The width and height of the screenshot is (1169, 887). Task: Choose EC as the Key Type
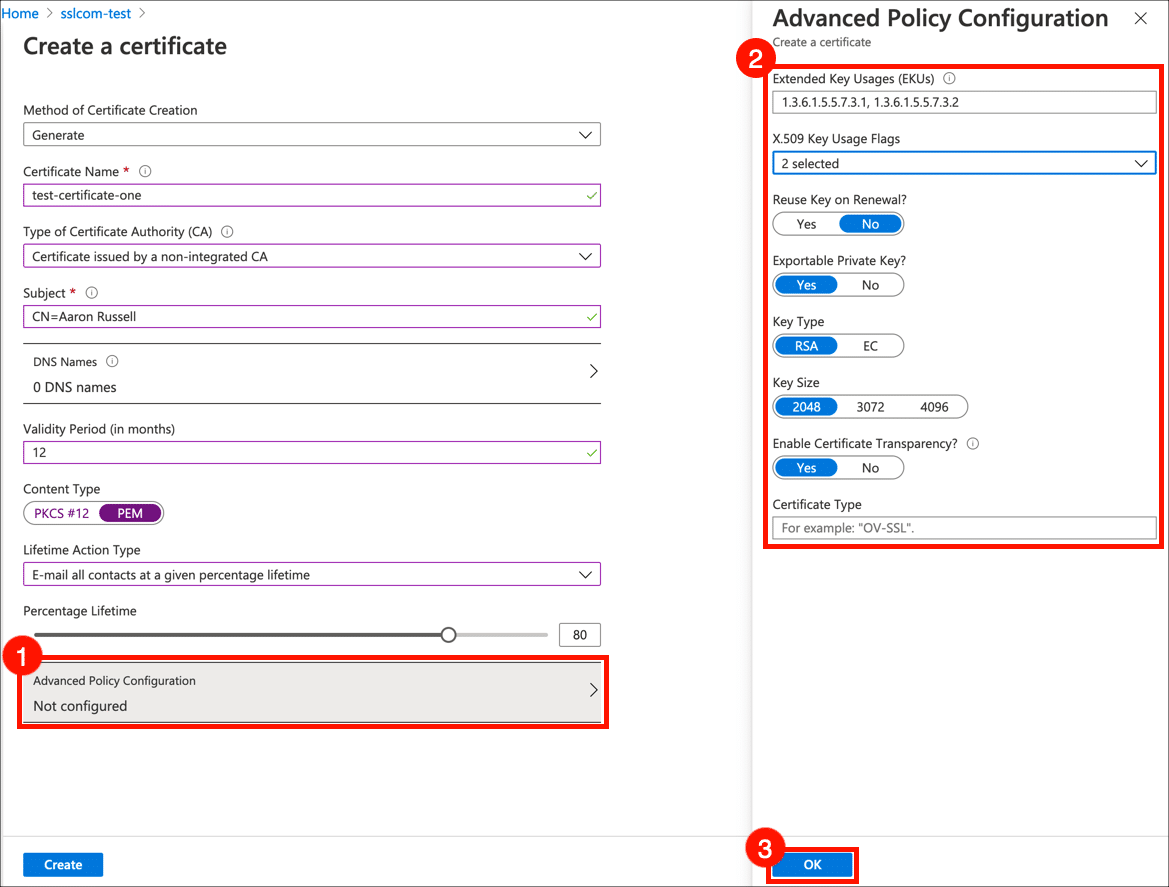coord(870,346)
